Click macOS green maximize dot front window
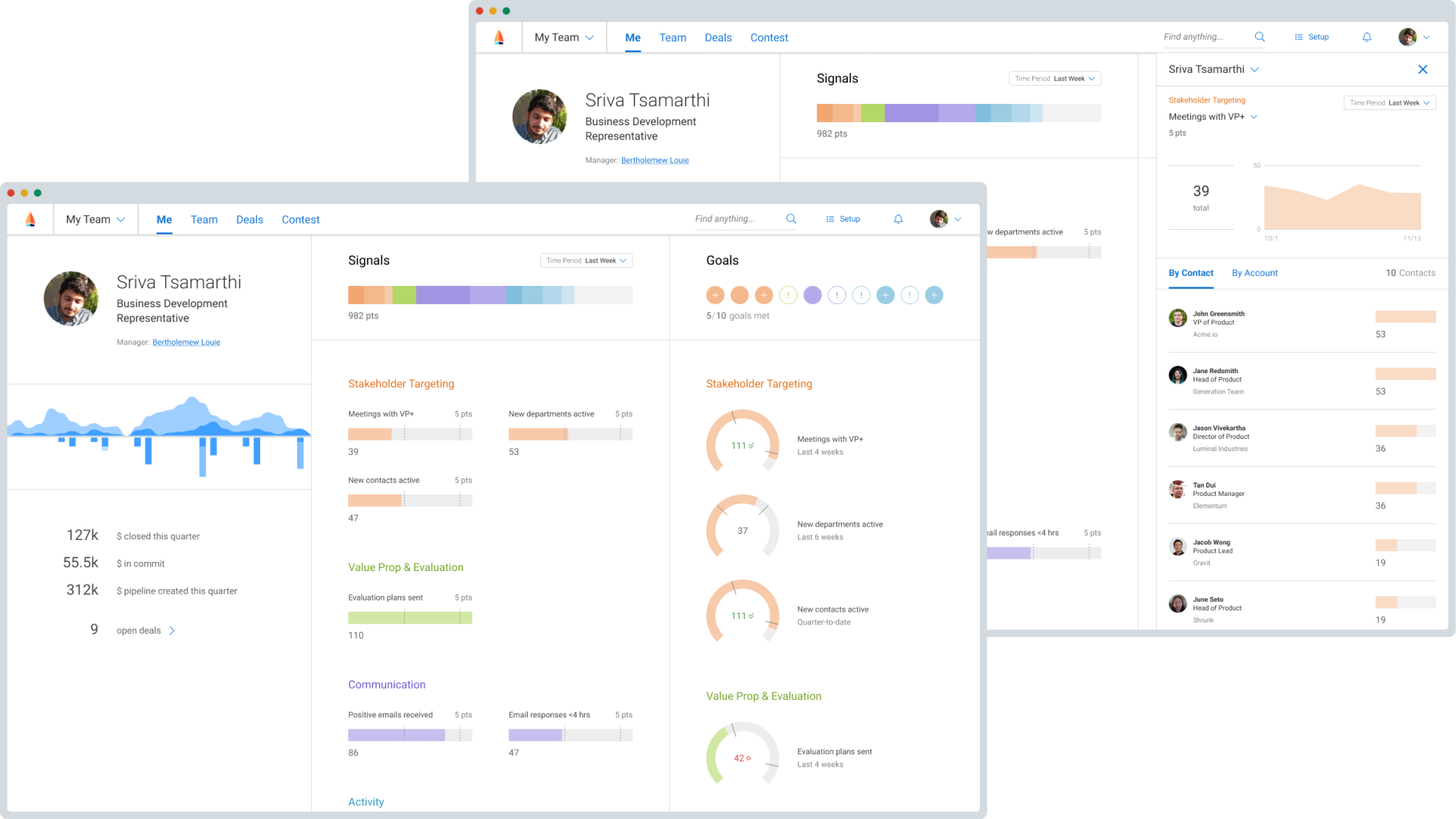The width and height of the screenshot is (1456, 819). (x=38, y=193)
